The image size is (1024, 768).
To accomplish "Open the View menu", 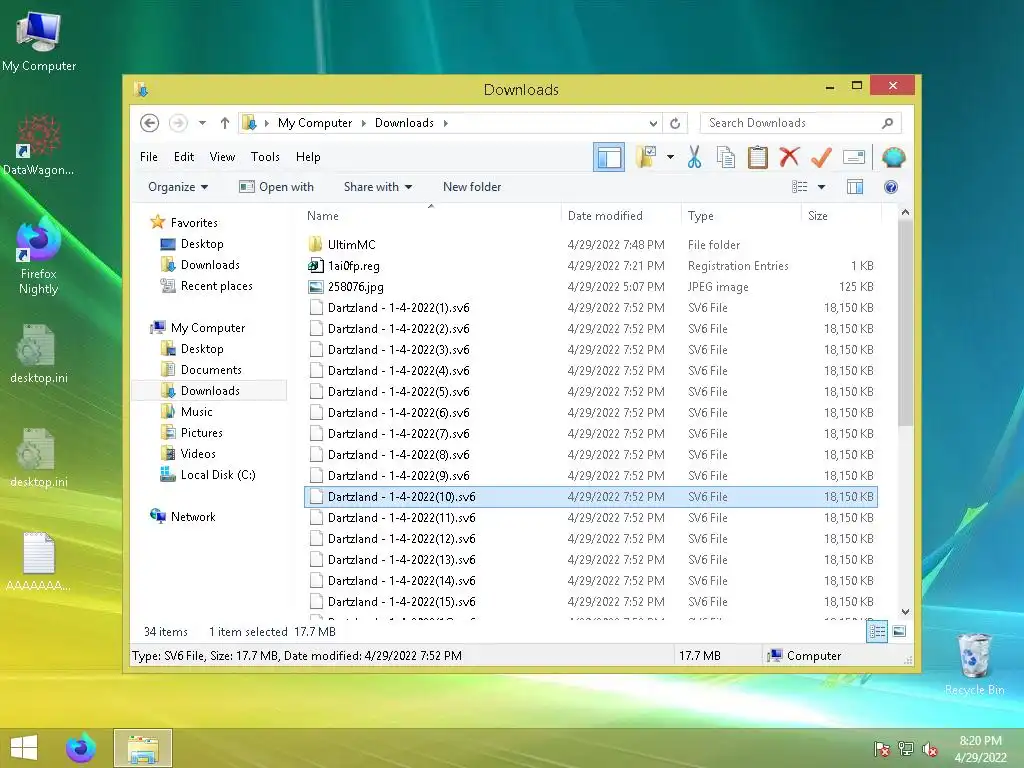I will click(x=222, y=157).
